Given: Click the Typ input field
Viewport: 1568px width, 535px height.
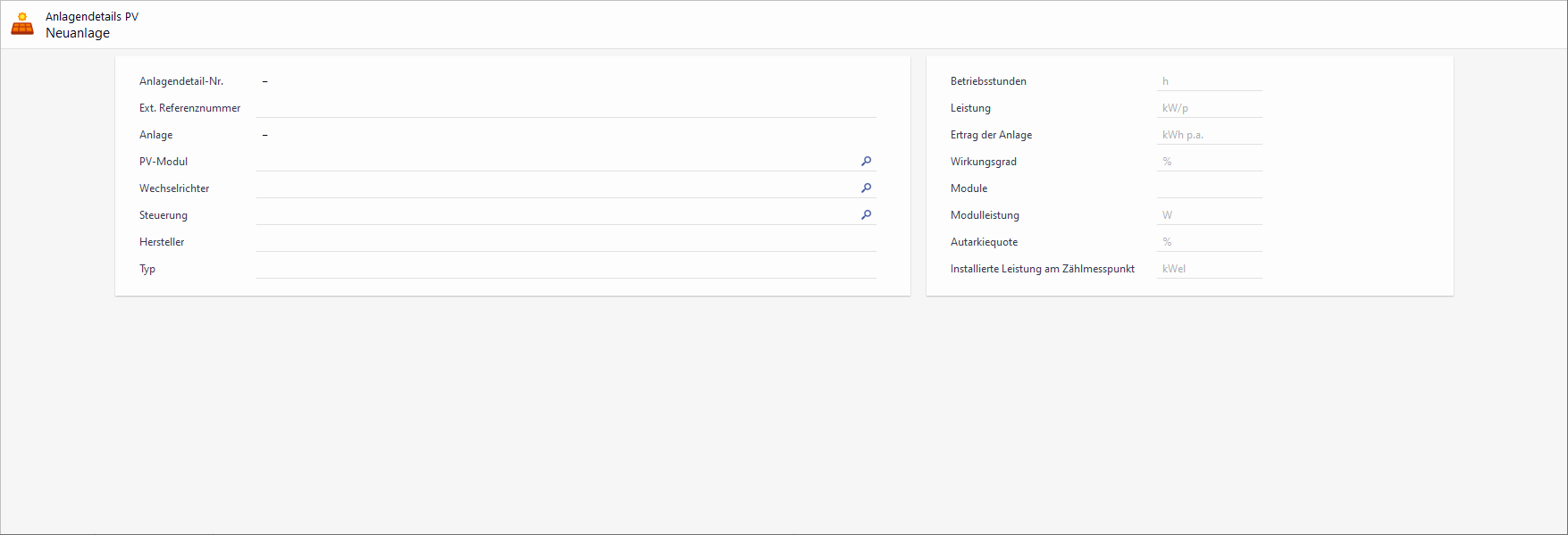Looking at the screenshot, I should [565, 269].
